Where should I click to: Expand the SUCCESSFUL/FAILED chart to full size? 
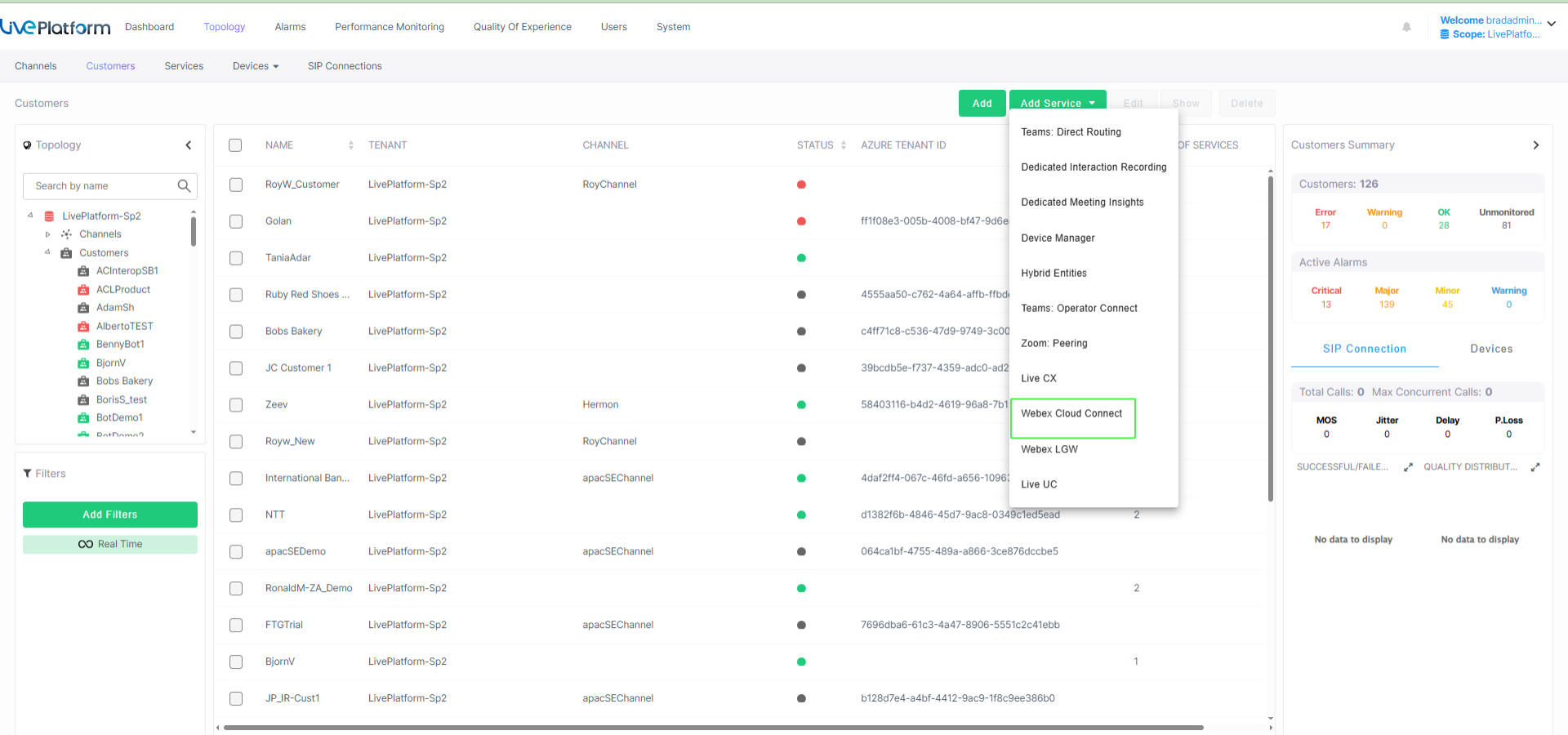[x=1408, y=467]
